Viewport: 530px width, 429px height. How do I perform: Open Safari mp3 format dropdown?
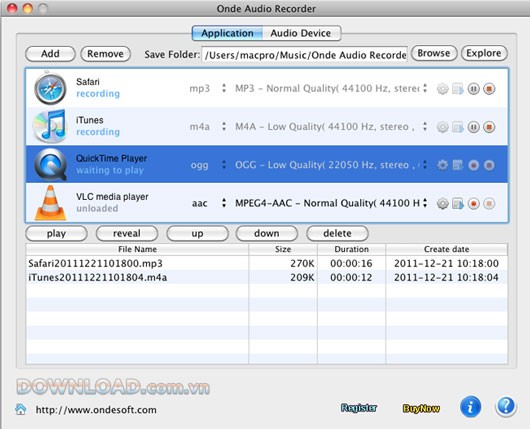tap(208, 89)
